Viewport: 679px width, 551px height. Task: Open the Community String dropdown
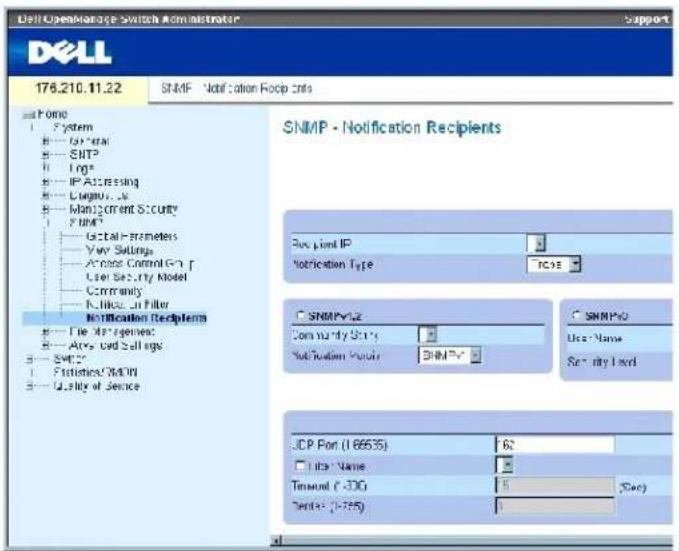[427, 334]
